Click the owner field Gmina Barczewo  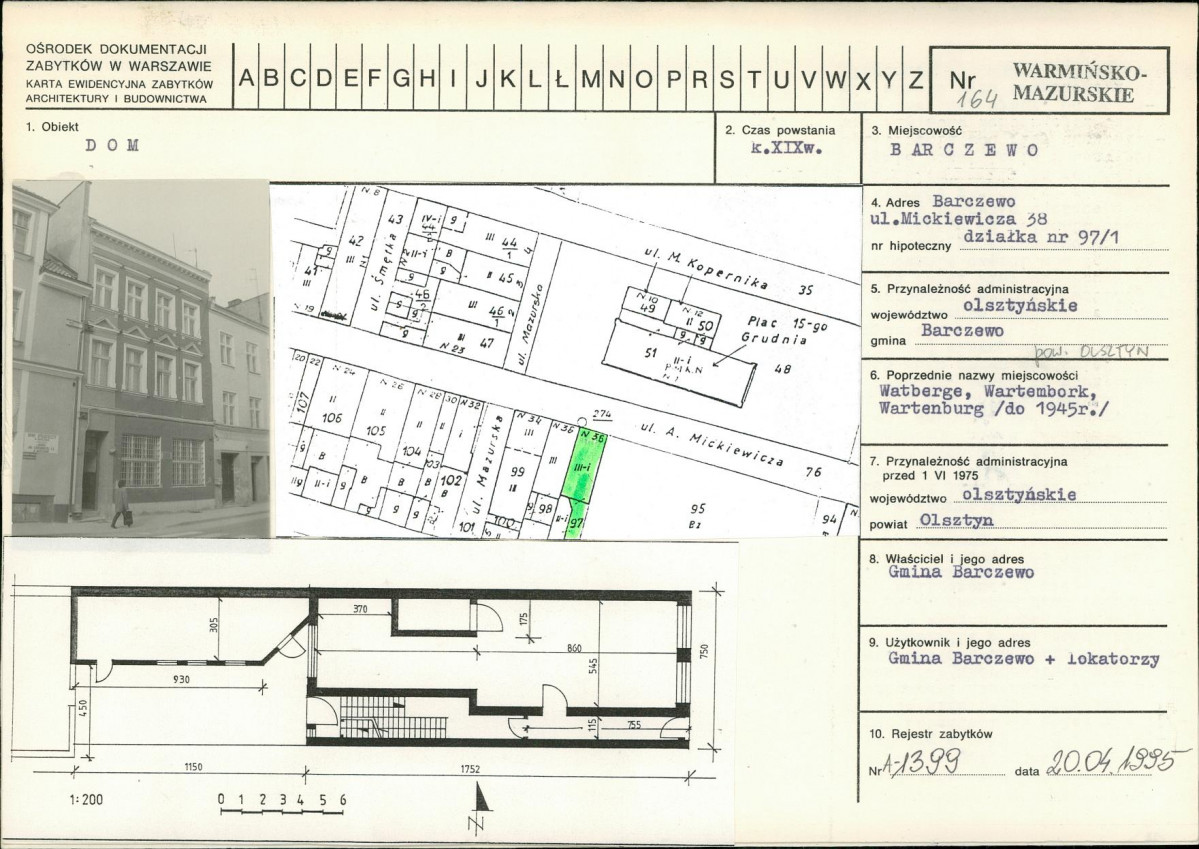[961, 572]
